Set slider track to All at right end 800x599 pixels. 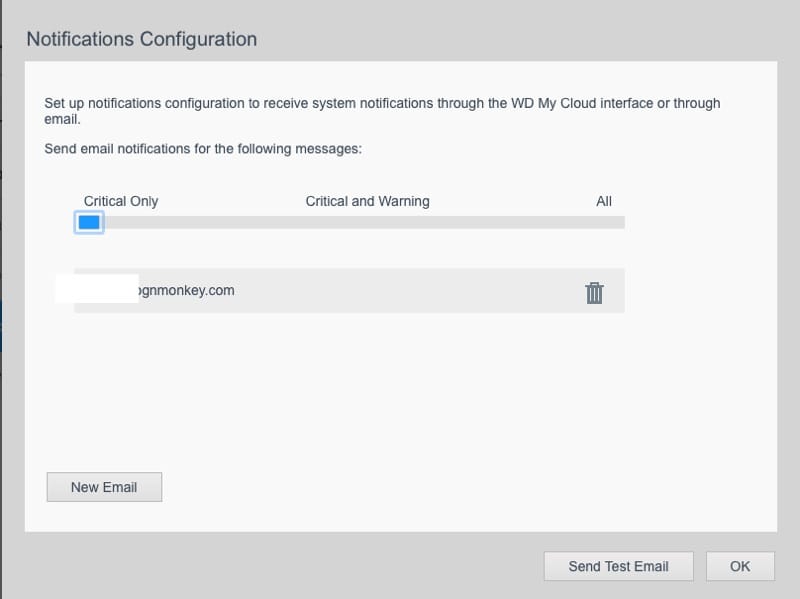click(x=616, y=222)
